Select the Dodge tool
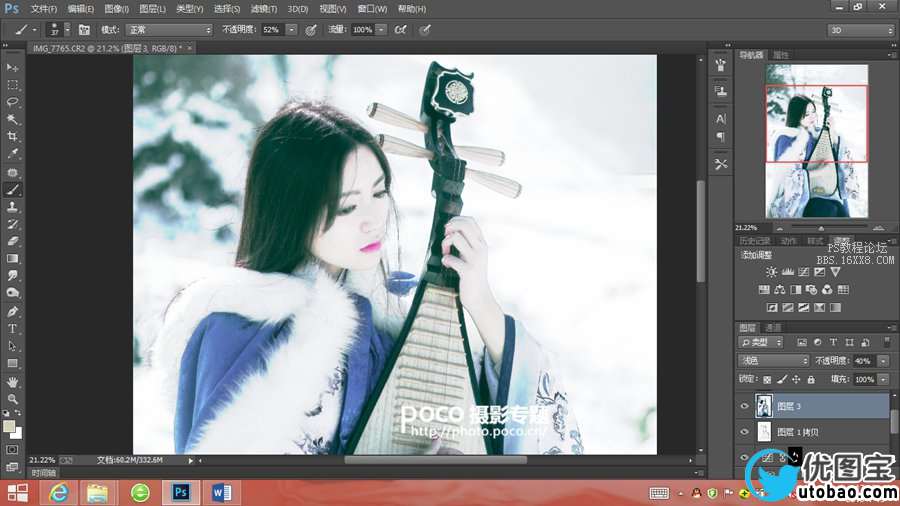Viewport: 900px width, 506px height. tap(12, 293)
